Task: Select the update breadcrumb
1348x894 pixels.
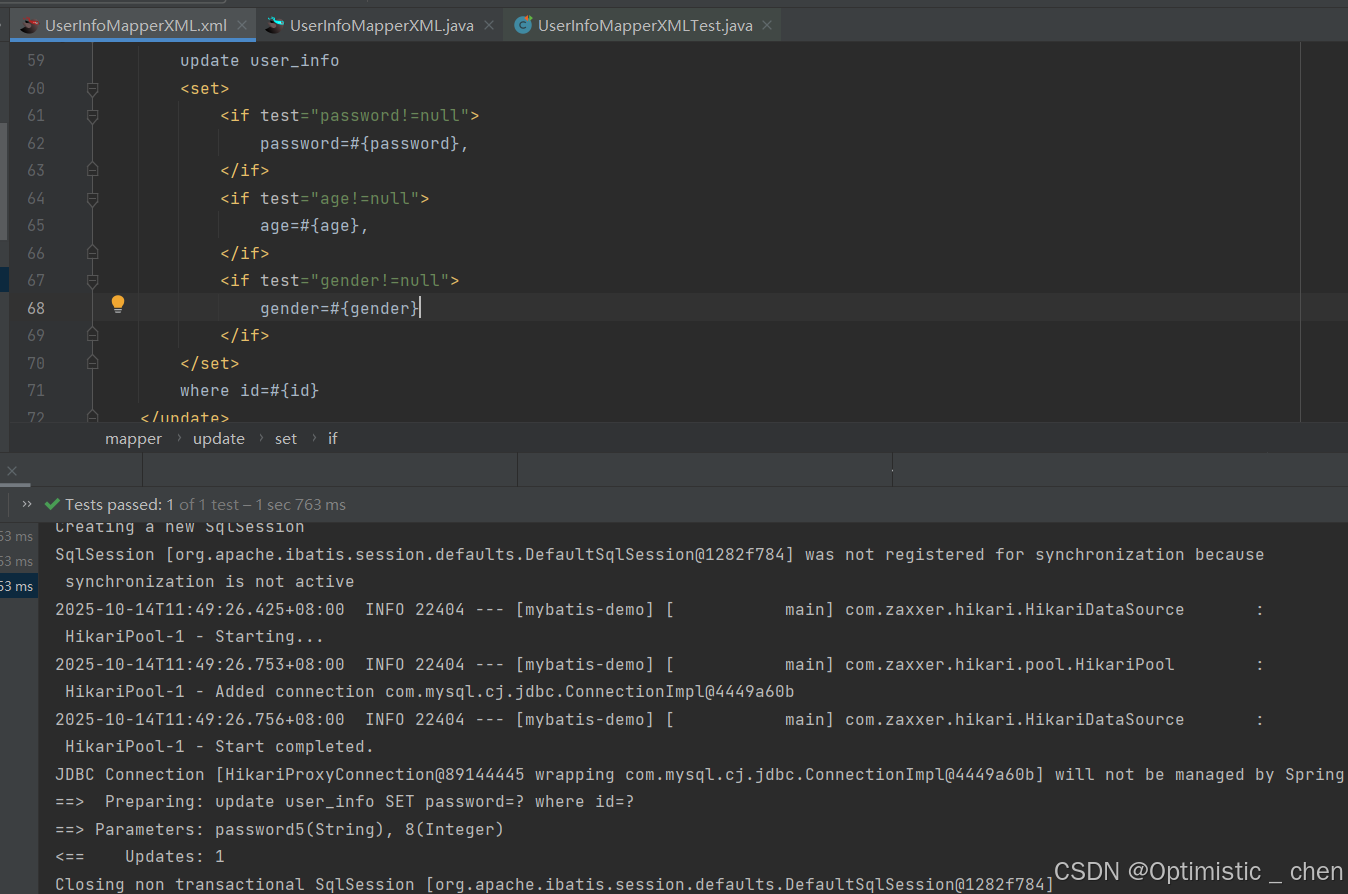Action: coord(219,438)
